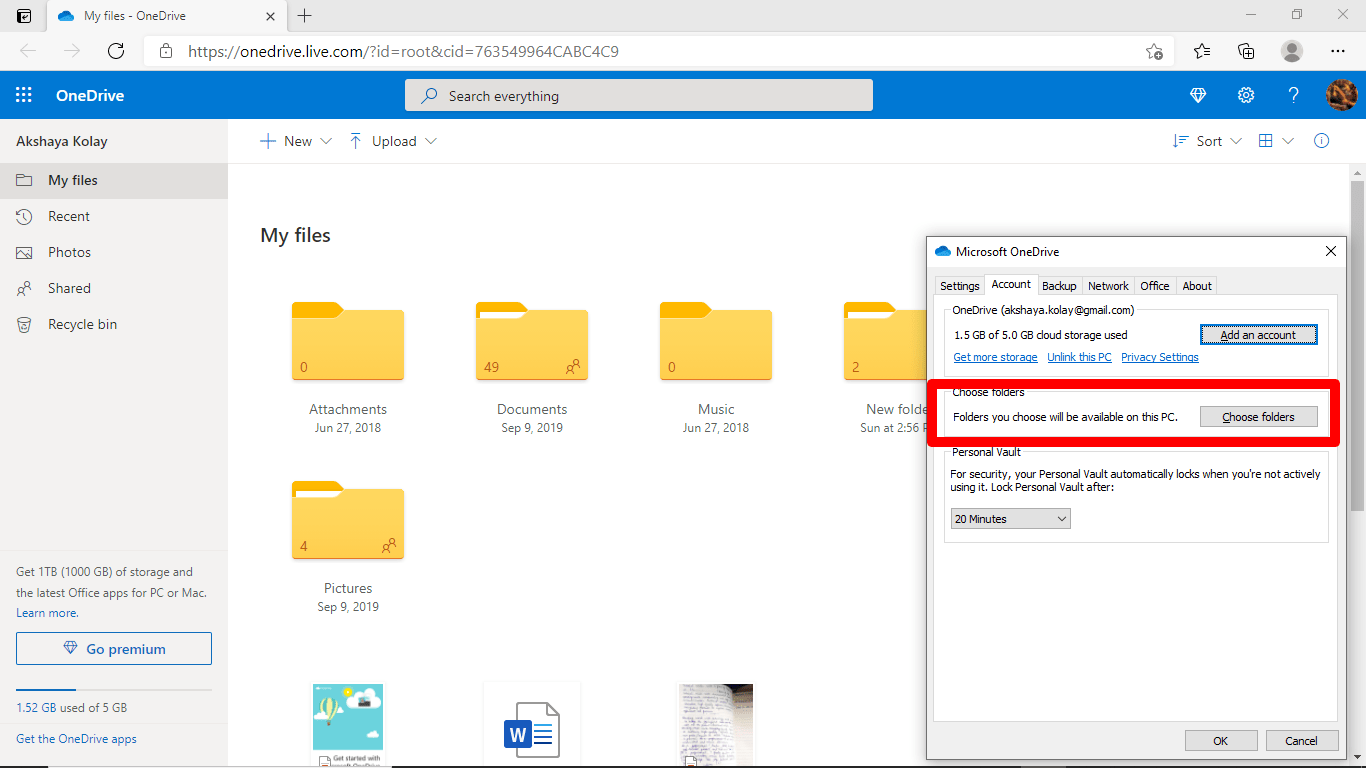Open Shared in the sidebar
This screenshot has width=1366, height=768.
[x=114, y=288]
